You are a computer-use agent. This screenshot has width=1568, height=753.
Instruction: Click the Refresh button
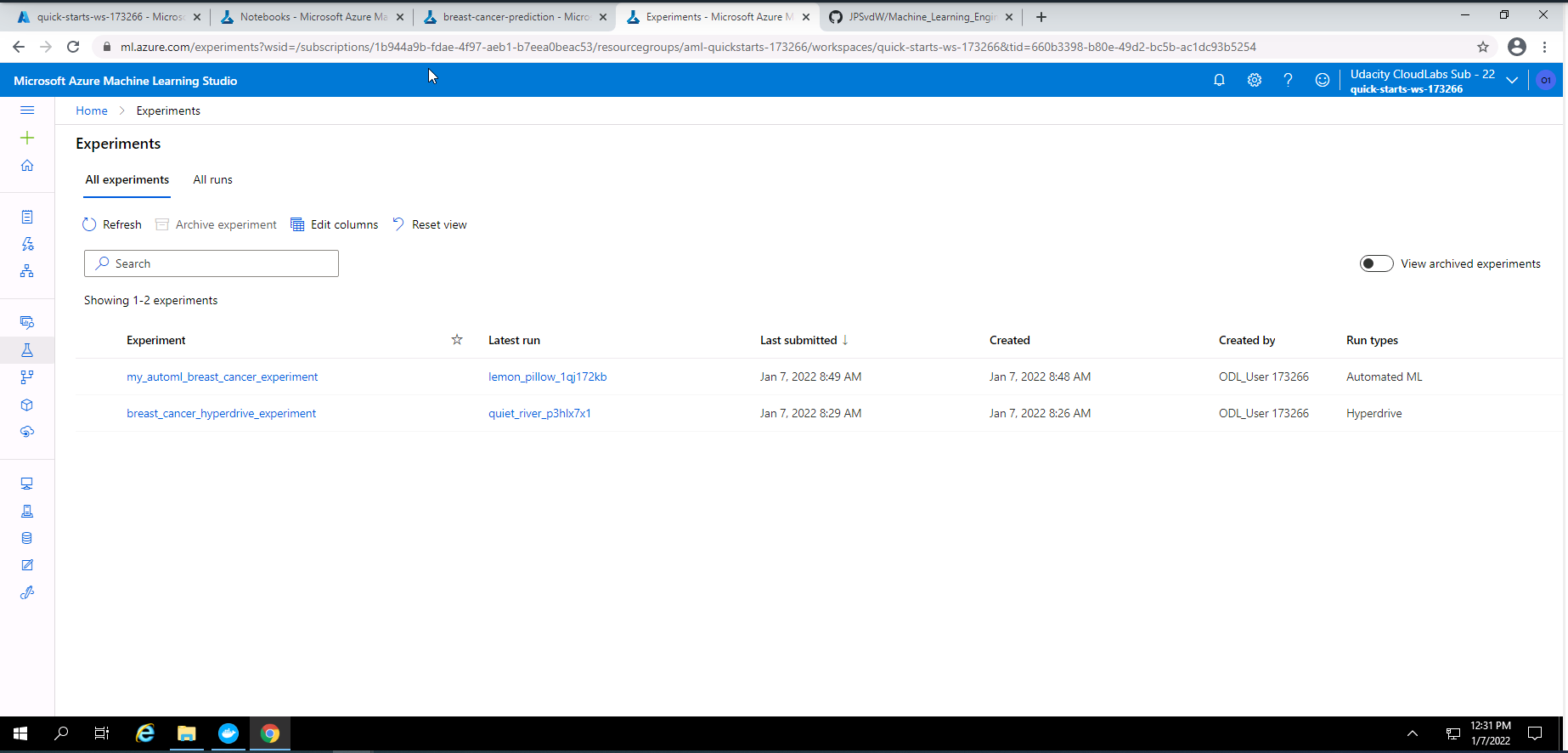(x=112, y=224)
